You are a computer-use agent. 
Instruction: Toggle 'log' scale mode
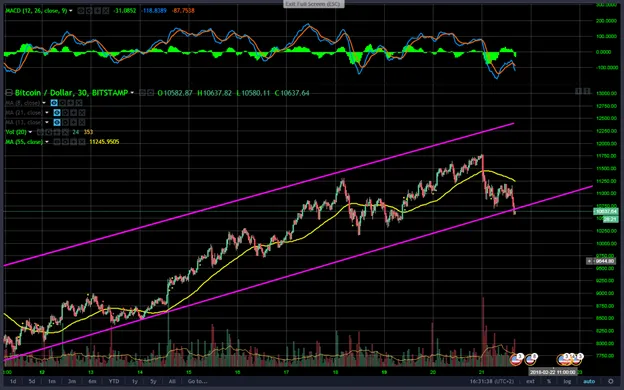(567, 381)
